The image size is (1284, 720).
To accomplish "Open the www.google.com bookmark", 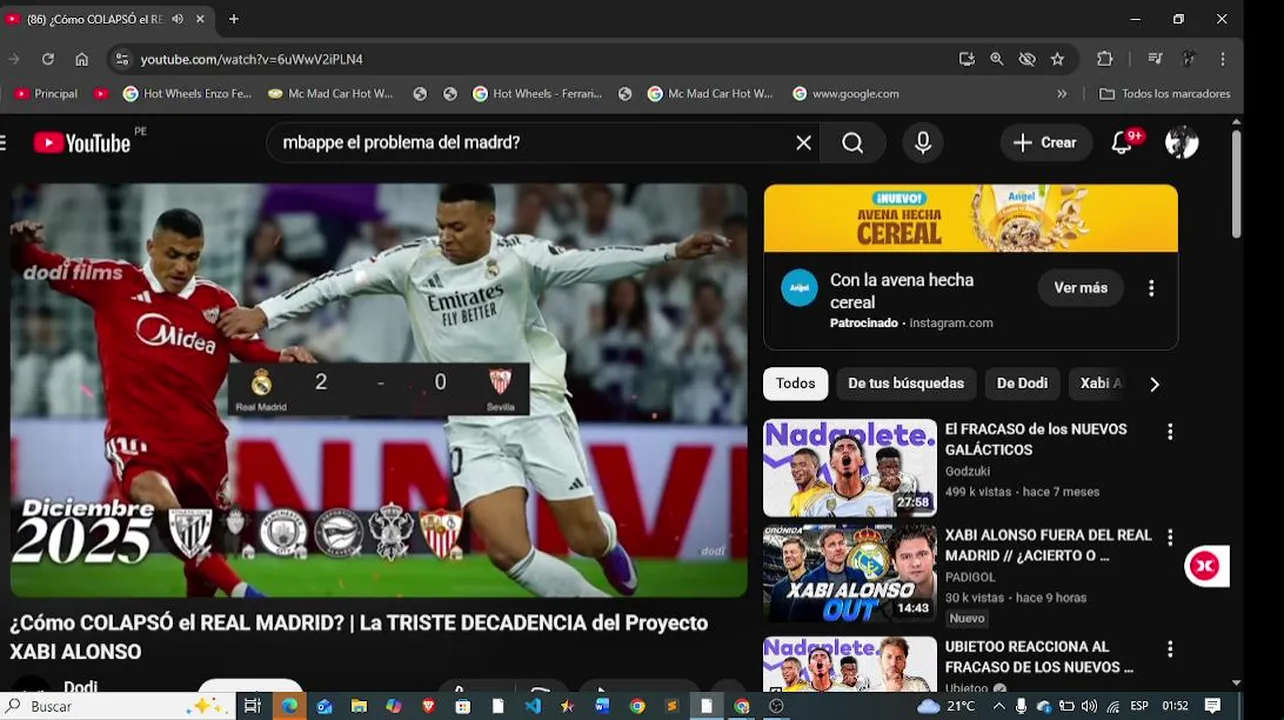I will pyautogui.click(x=846, y=94).
